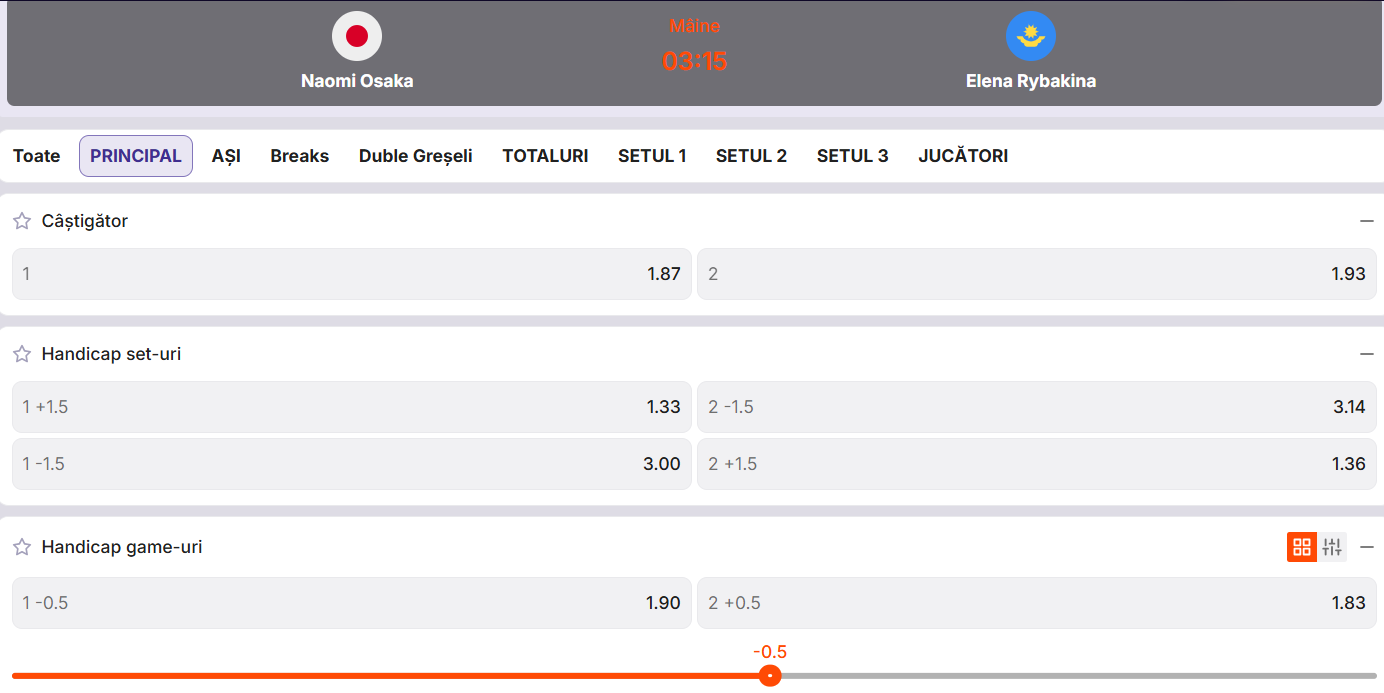1384x693 pixels.
Task: Open the Breaks tab
Action: 300,156
